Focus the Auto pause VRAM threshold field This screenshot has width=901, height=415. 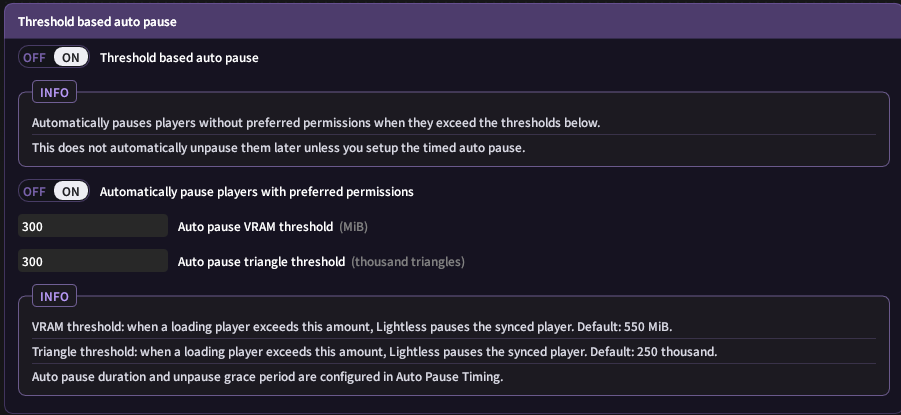pyautogui.click(x=93, y=226)
